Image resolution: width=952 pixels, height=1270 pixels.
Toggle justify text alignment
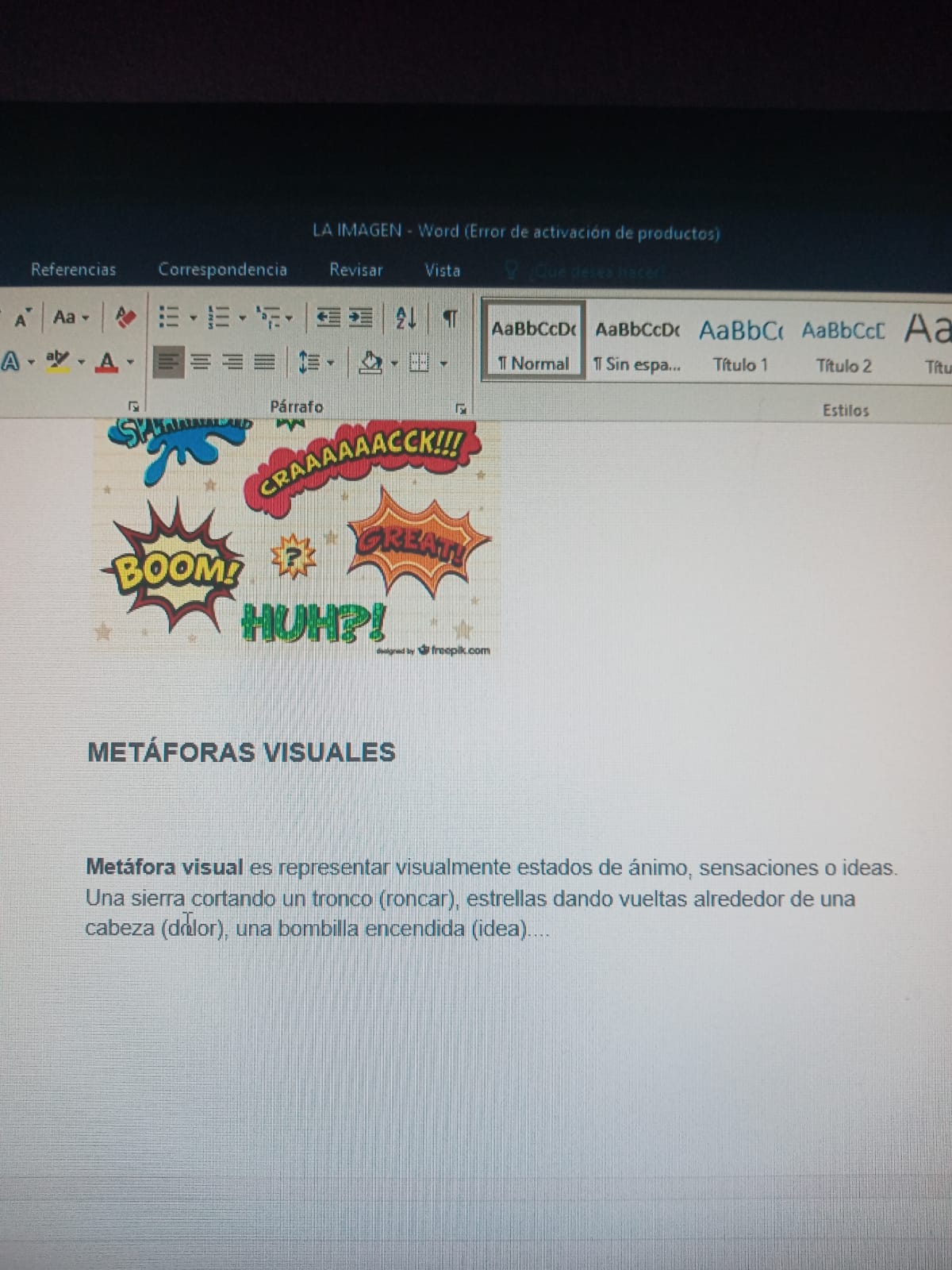[x=265, y=364]
